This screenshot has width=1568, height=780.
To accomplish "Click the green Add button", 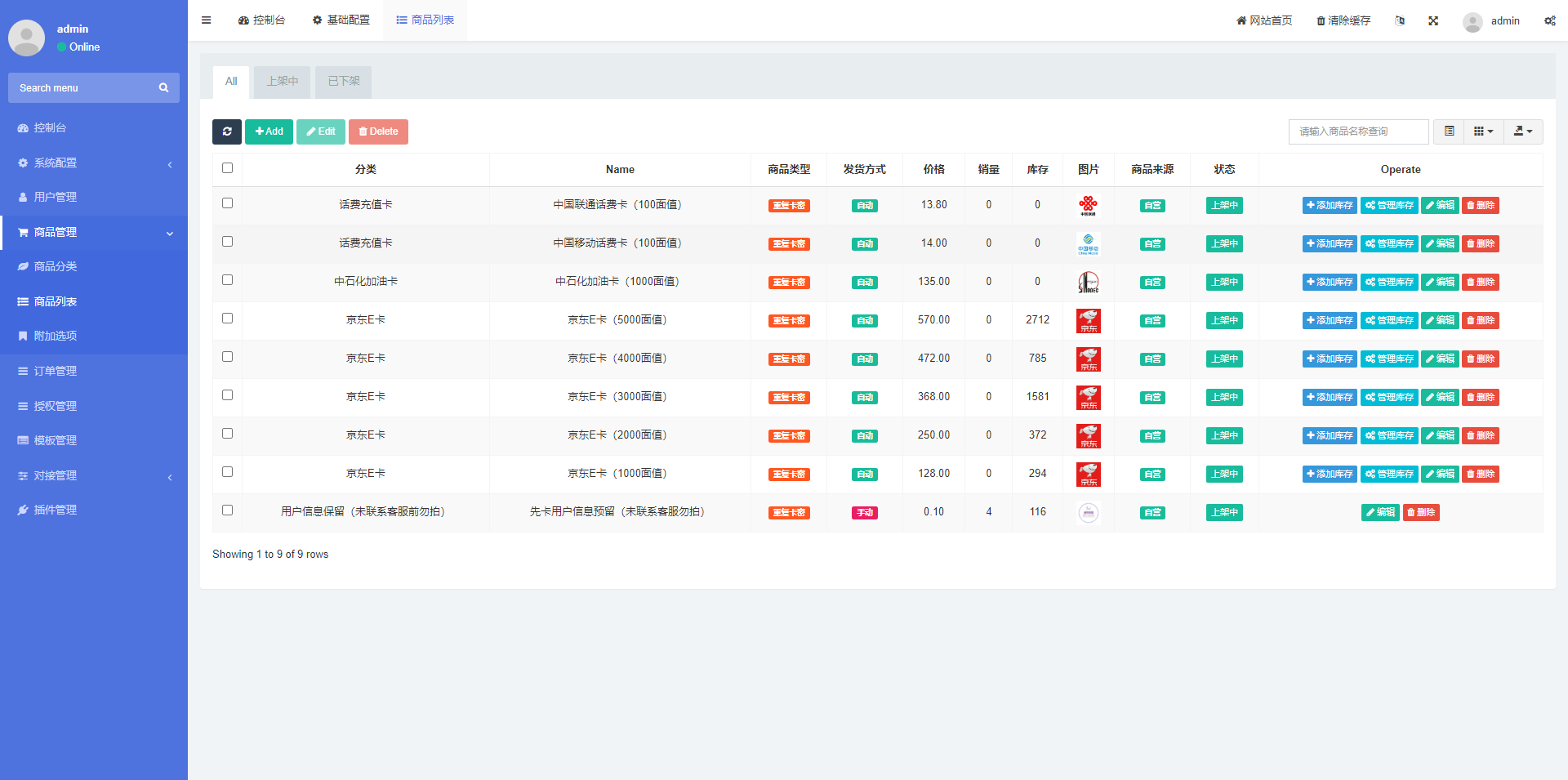I will 269,131.
